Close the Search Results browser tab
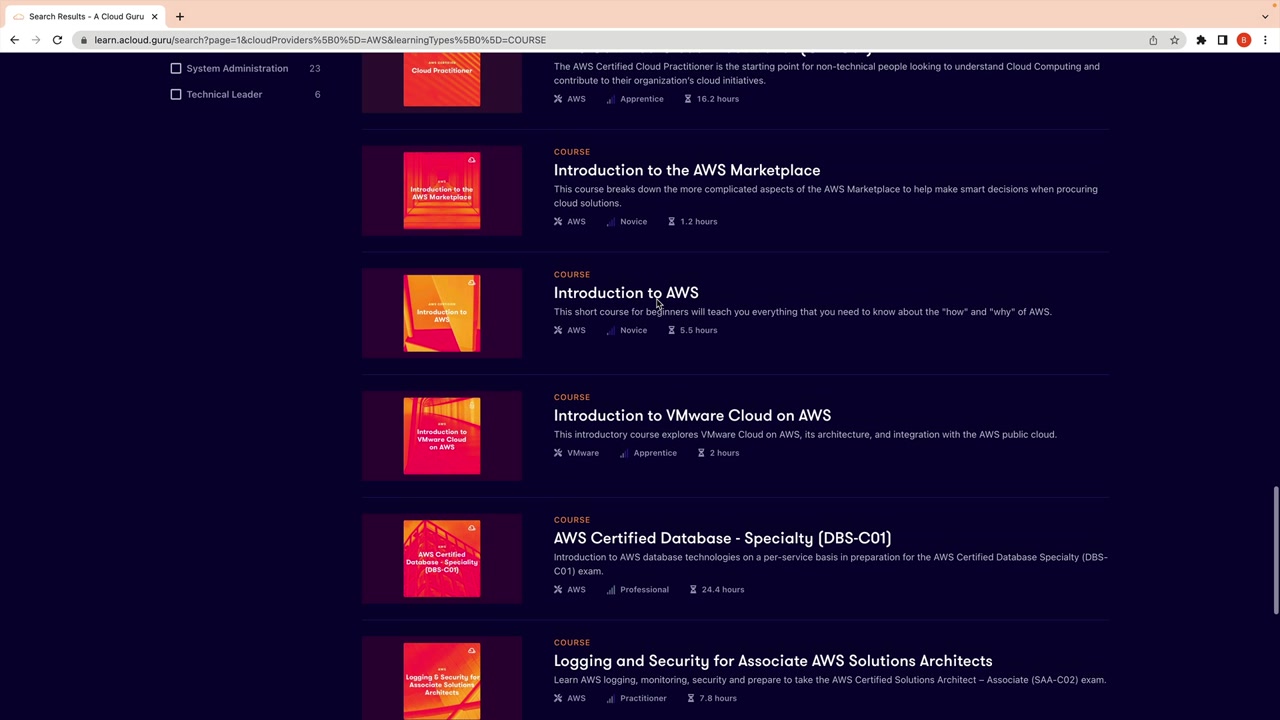1280x720 pixels. pos(154,16)
